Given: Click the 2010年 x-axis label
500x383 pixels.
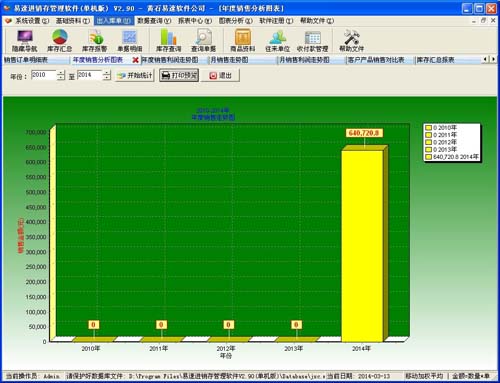Looking at the screenshot, I should (91, 349).
